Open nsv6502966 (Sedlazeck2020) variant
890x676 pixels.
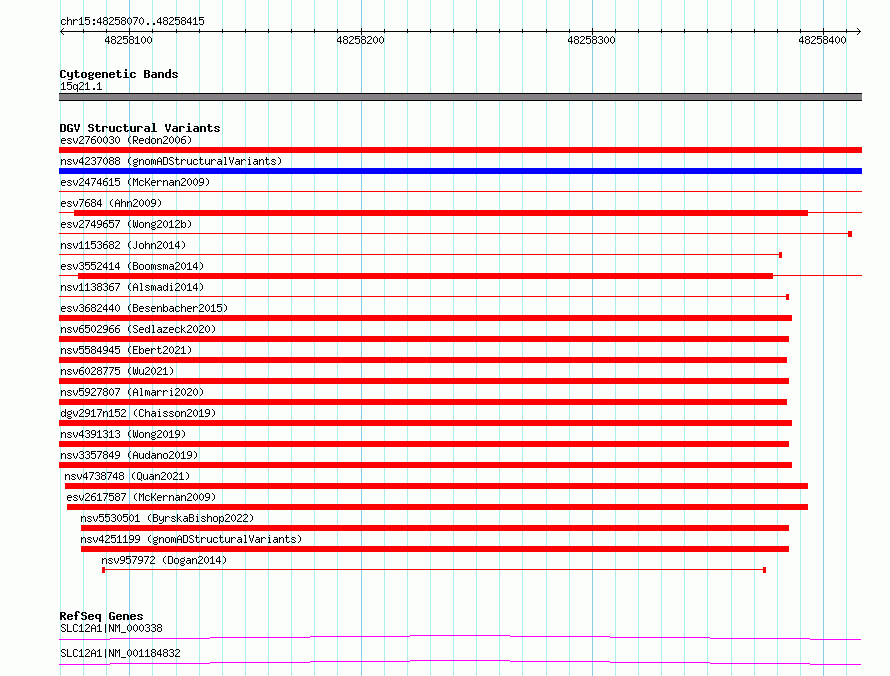coord(138,329)
